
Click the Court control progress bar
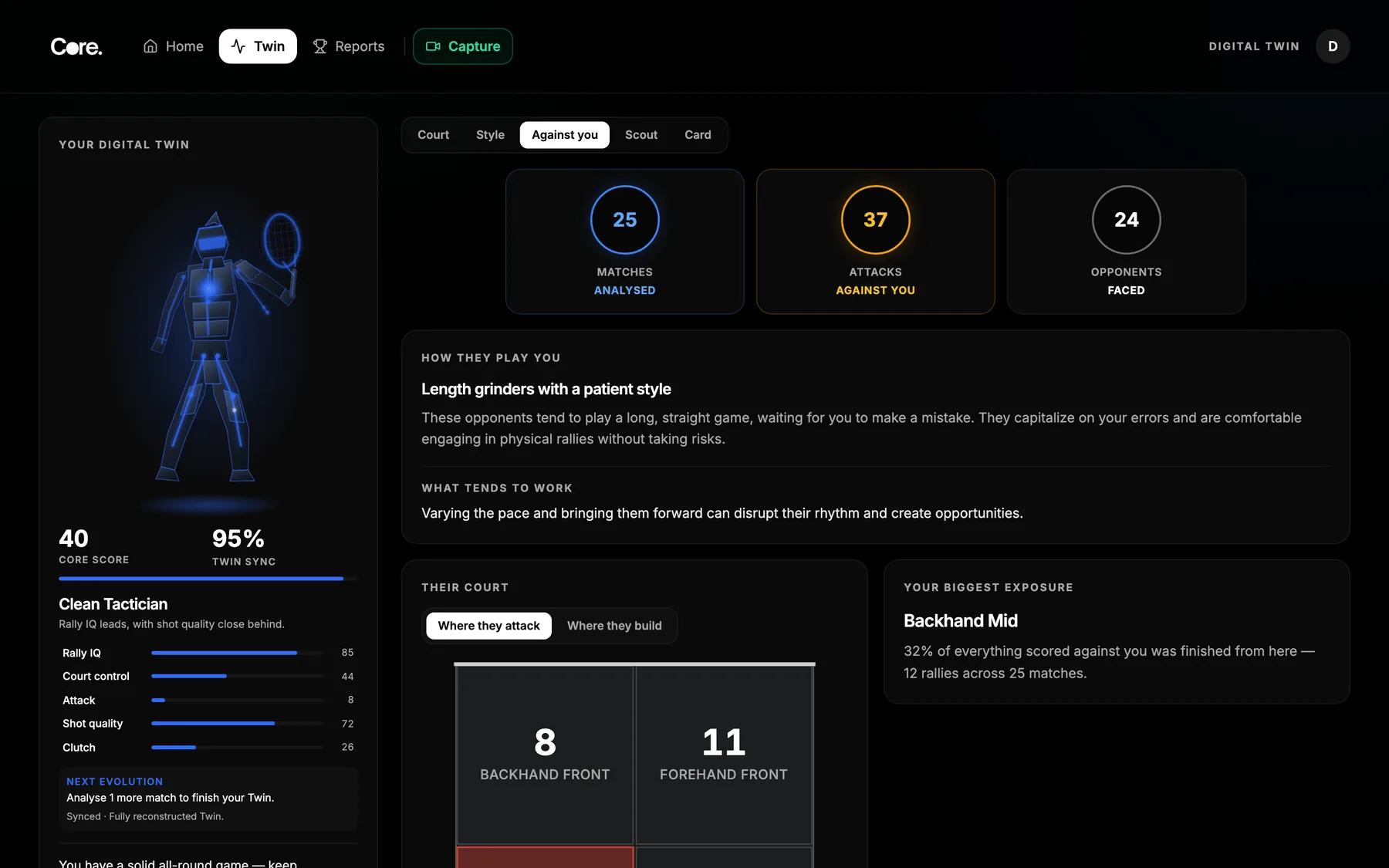coord(237,677)
